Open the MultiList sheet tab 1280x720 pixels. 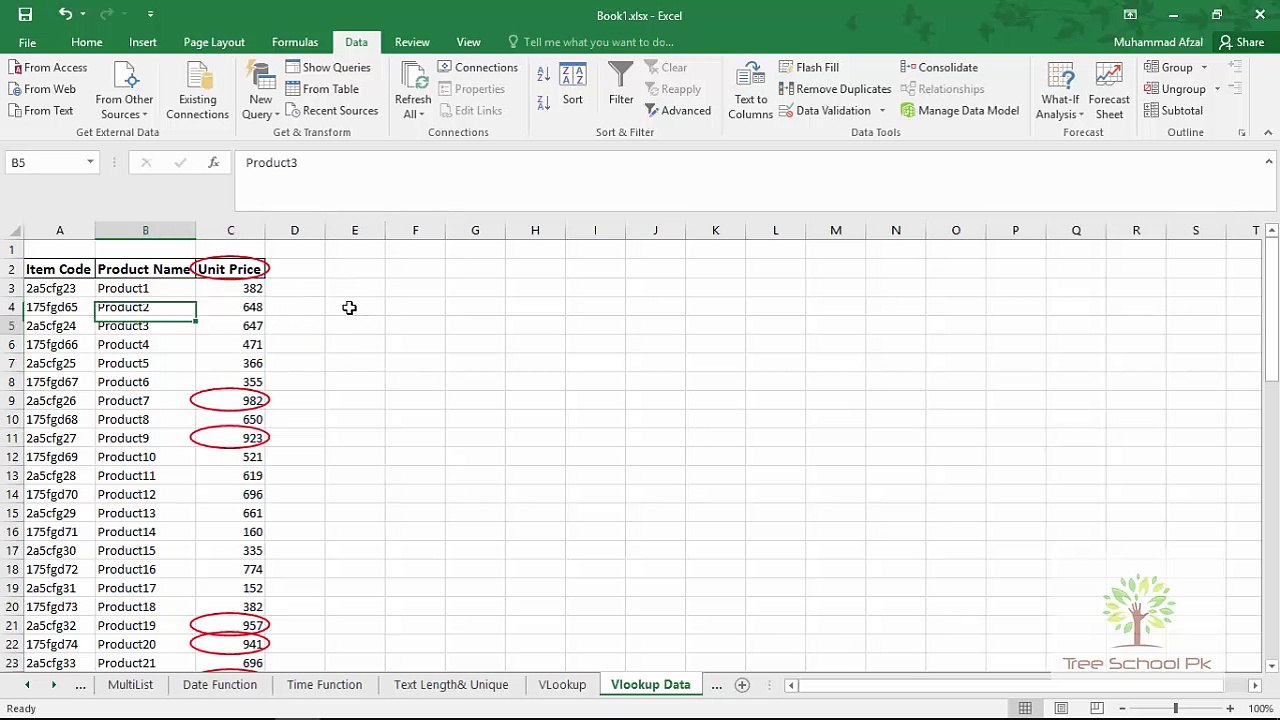coord(130,685)
